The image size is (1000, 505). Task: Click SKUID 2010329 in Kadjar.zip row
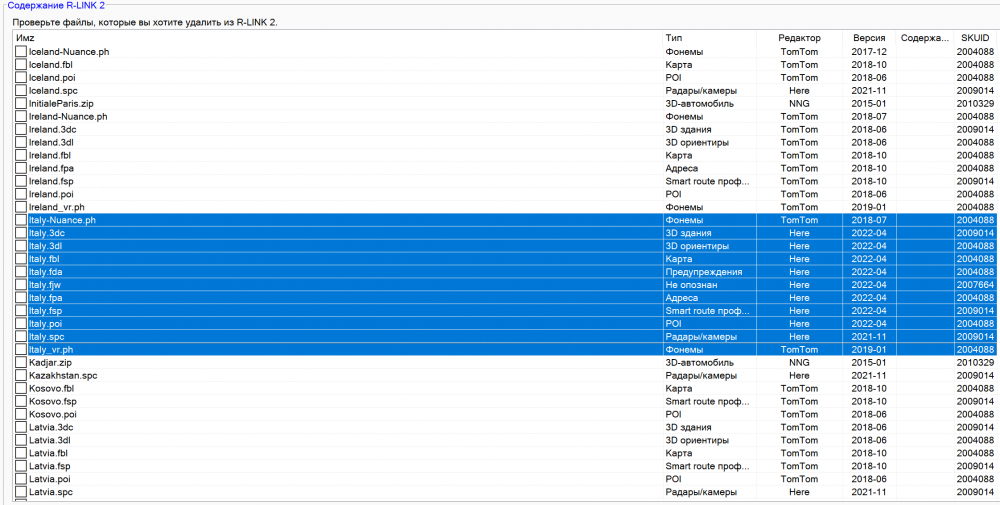975,363
